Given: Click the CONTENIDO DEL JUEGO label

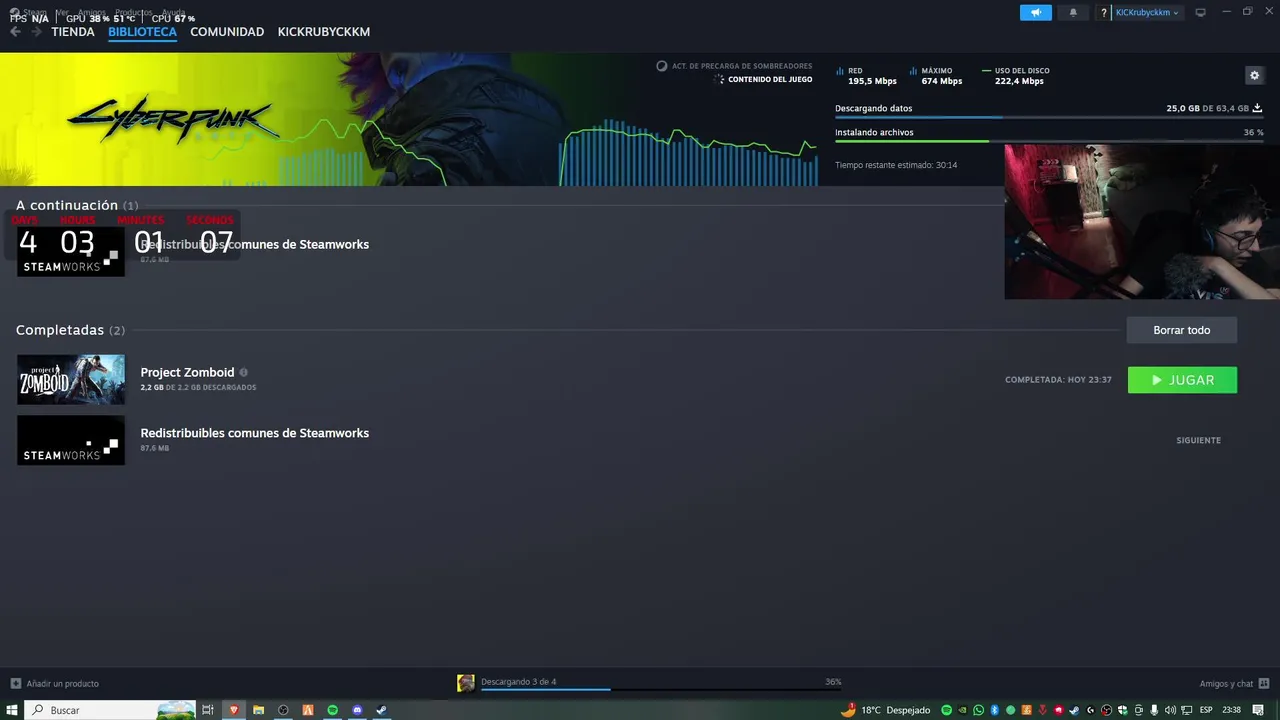Looking at the screenshot, I should point(770,79).
